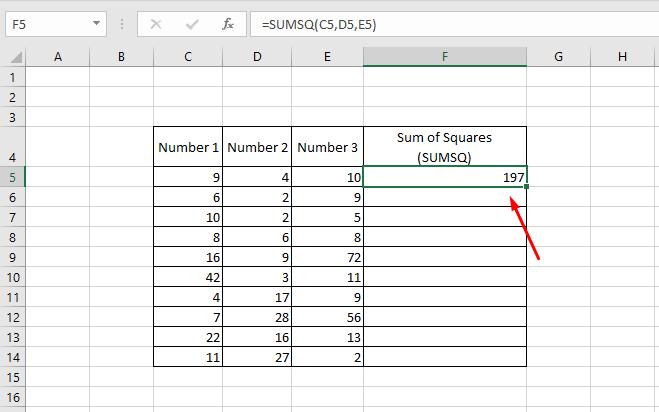659x412 pixels.
Task: Open the Insert Function fx dialog
Action: click(228, 24)
